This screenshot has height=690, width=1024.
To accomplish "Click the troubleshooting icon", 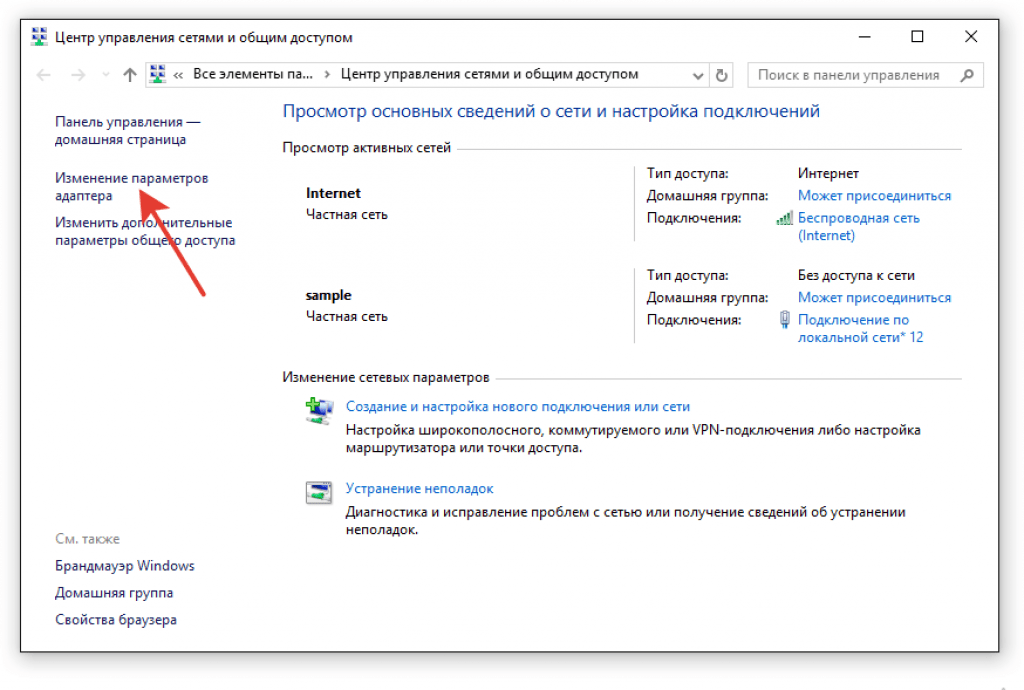I will point(319,492).
